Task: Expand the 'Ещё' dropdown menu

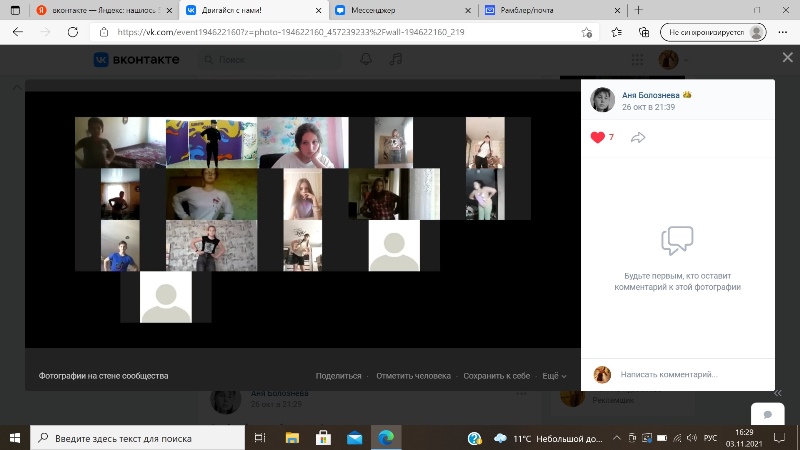Action: point(553,376)
